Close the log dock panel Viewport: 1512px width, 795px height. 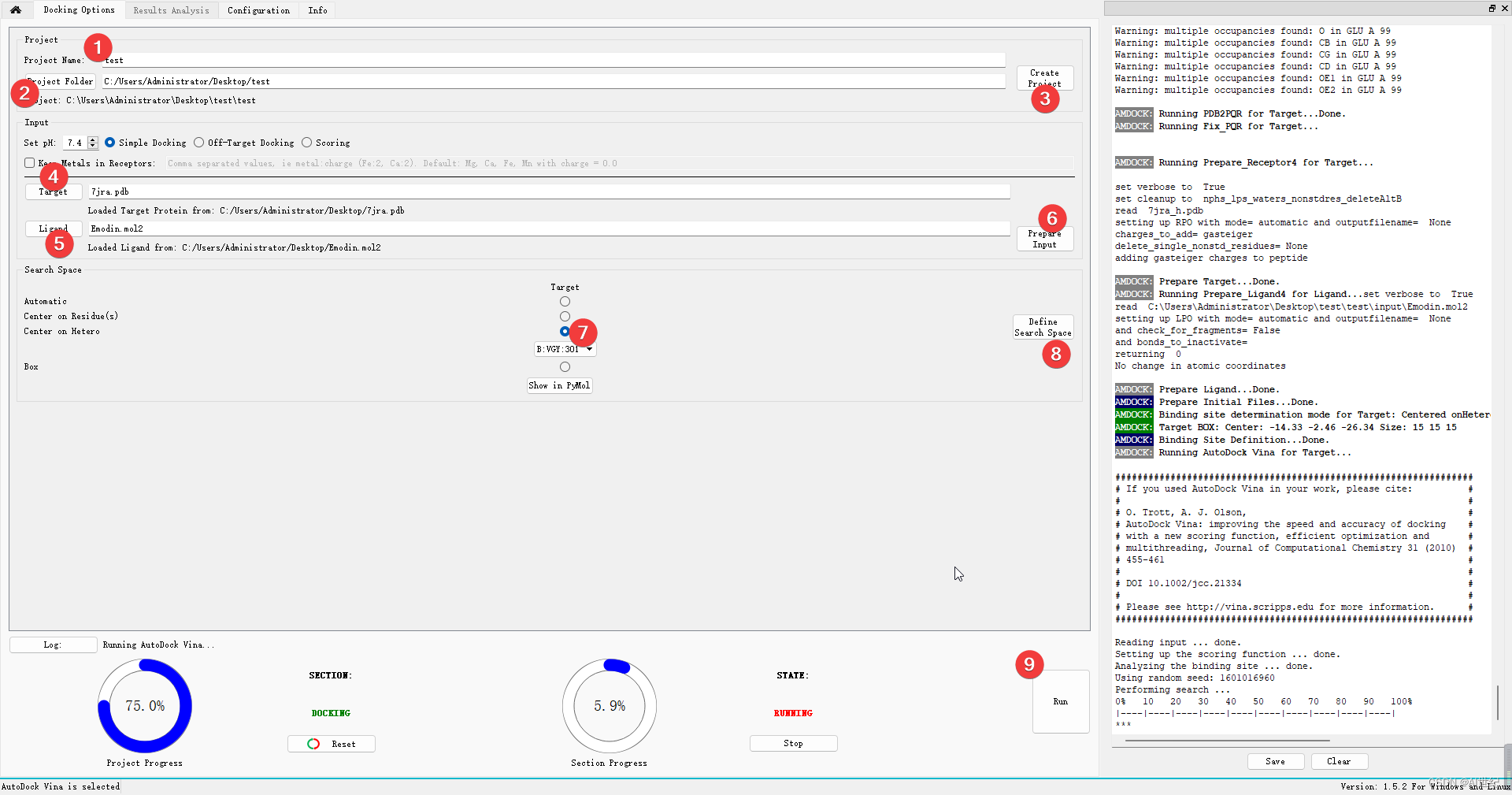click(1503, 8)
